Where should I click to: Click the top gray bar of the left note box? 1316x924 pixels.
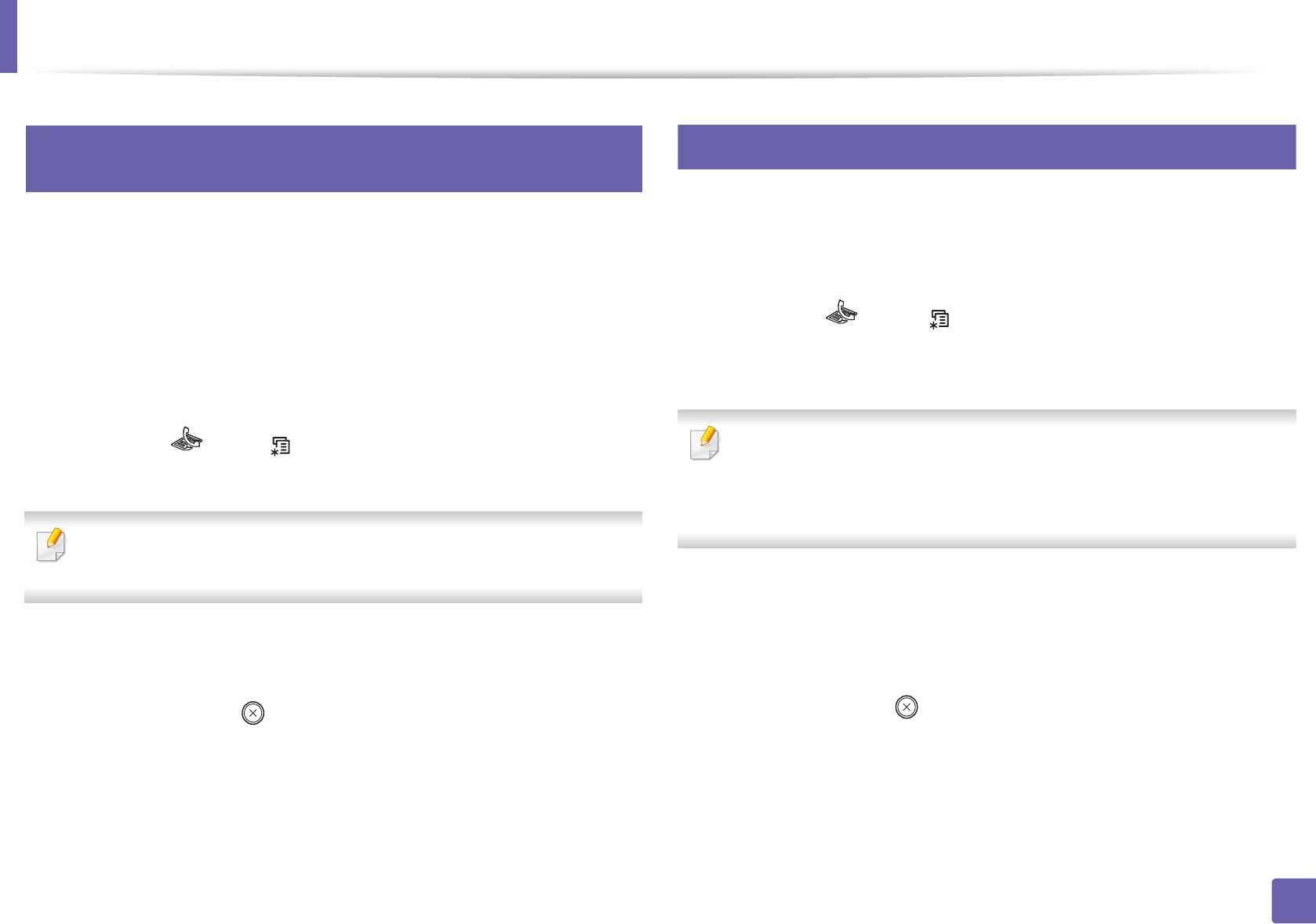click(333, 518)
